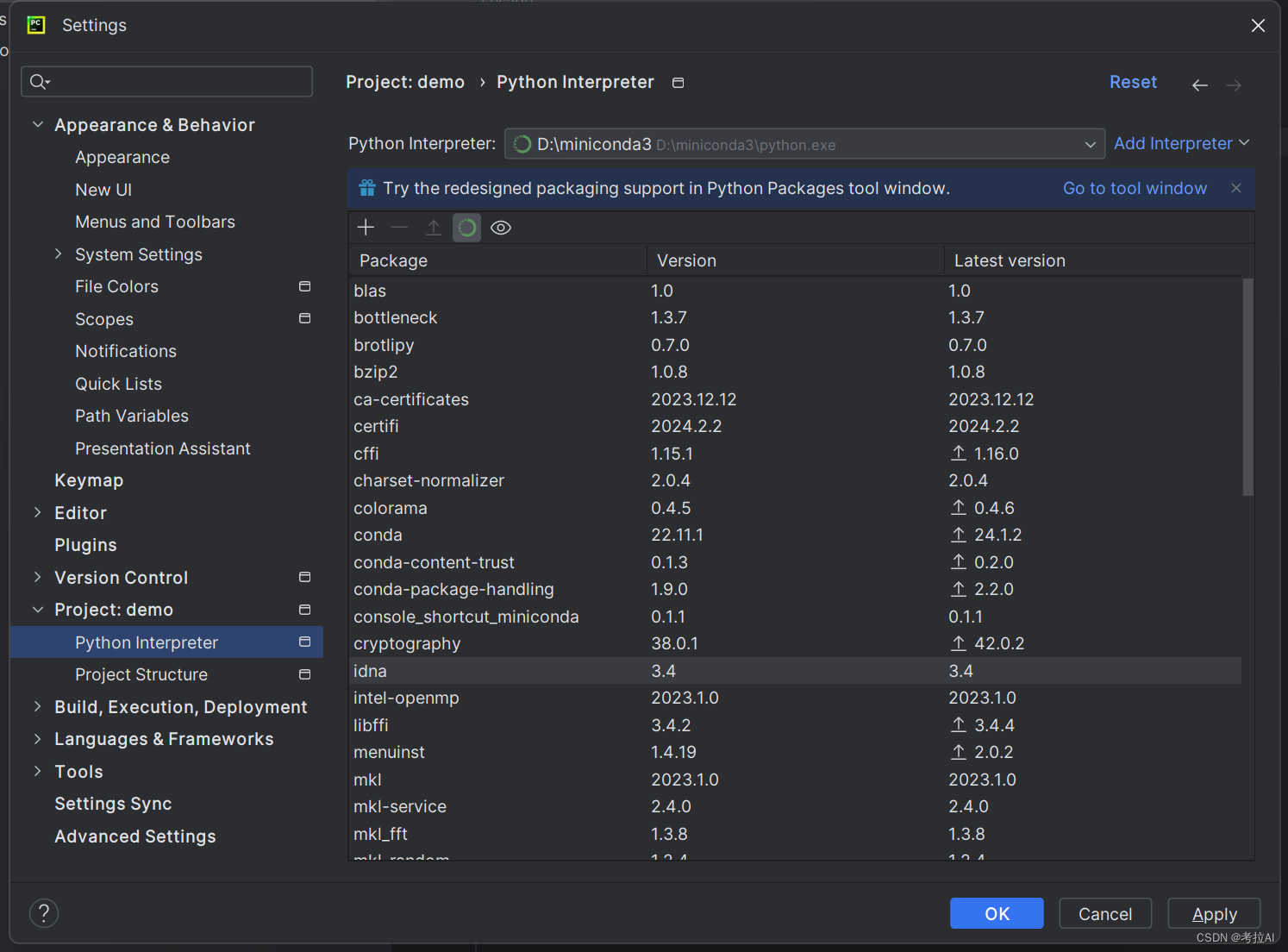Click the PyCharm logo in title bar
Image resolution: width=1288 pixels, height=952 pixels.
point(36,25)
